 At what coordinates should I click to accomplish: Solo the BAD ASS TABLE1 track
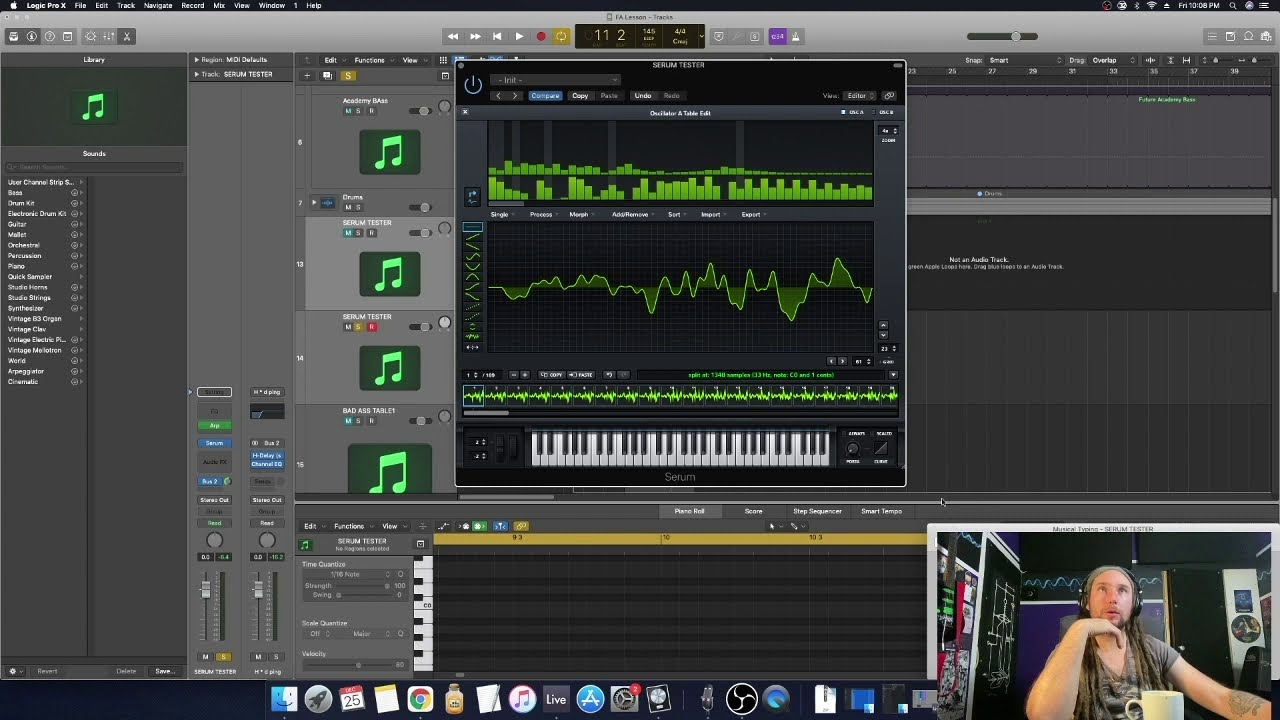(x=359, y=421)
